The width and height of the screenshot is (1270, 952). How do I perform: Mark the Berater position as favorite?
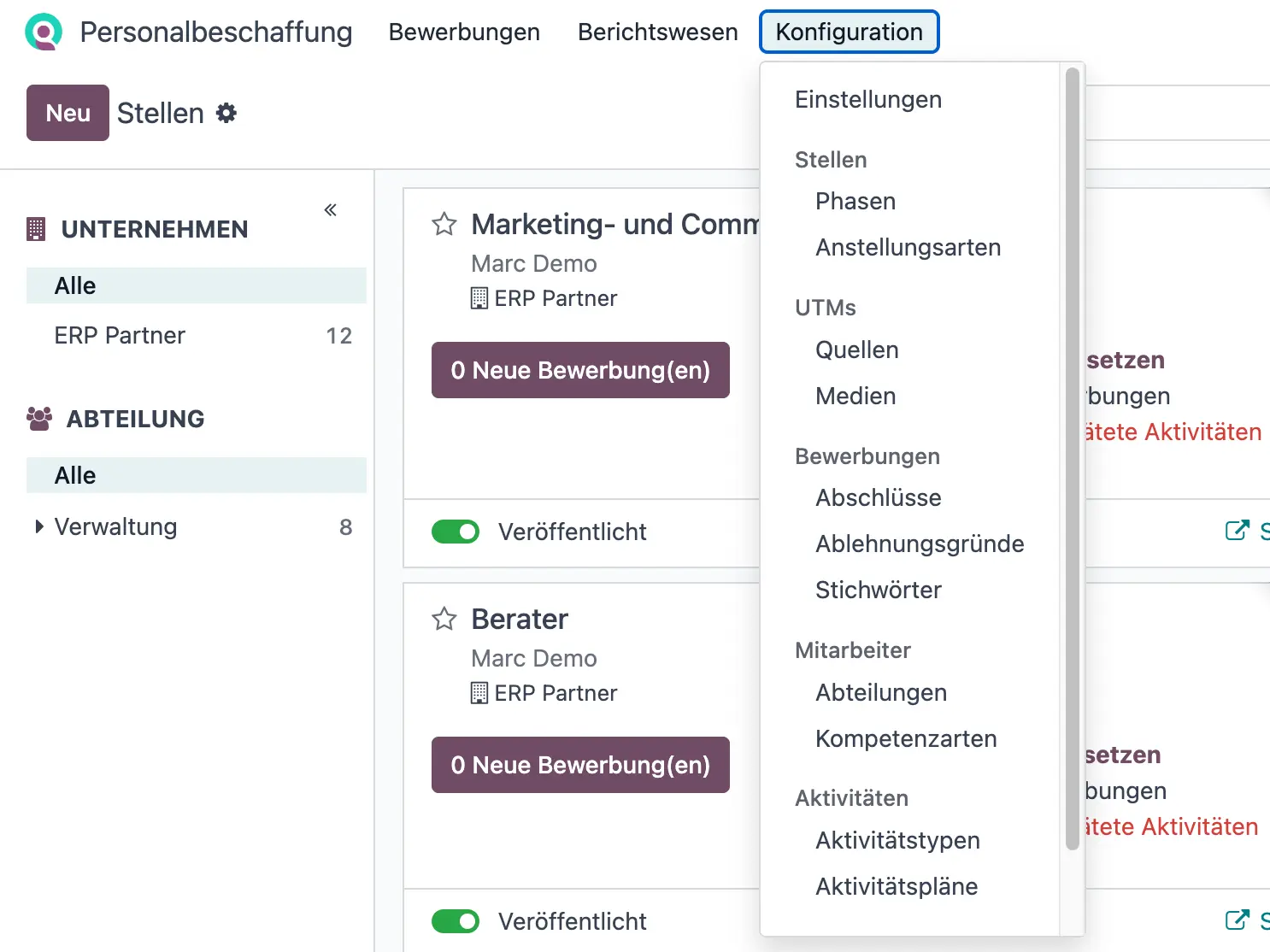tap(444, 619)
